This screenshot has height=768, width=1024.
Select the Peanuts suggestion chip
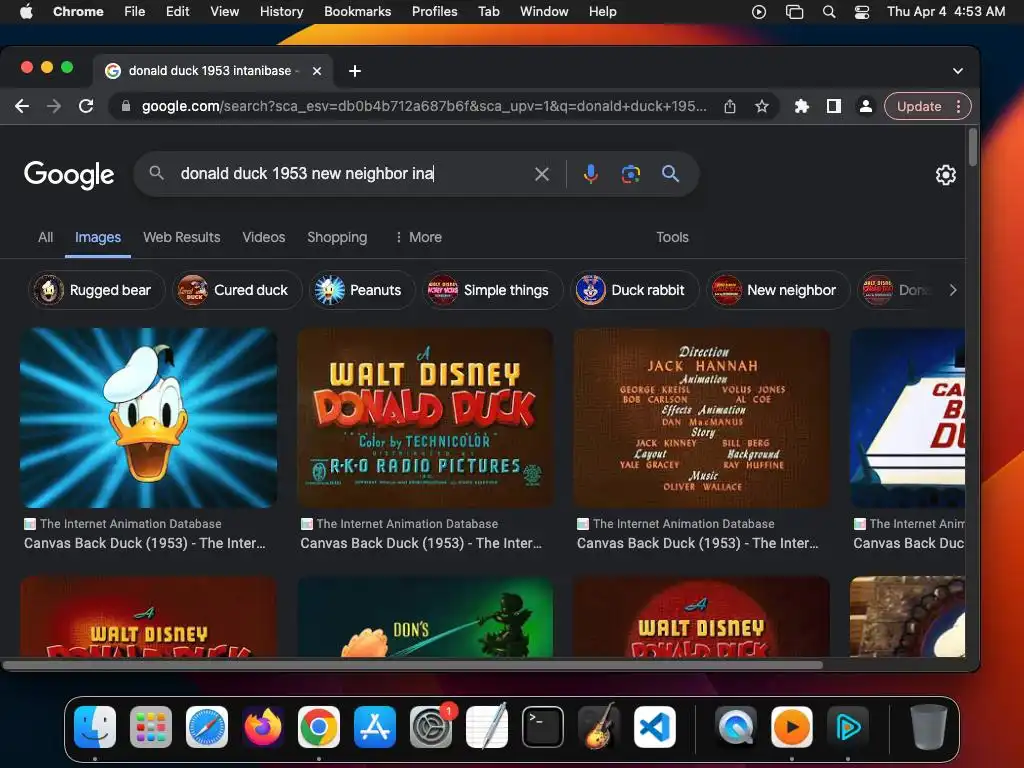point(362,290)
